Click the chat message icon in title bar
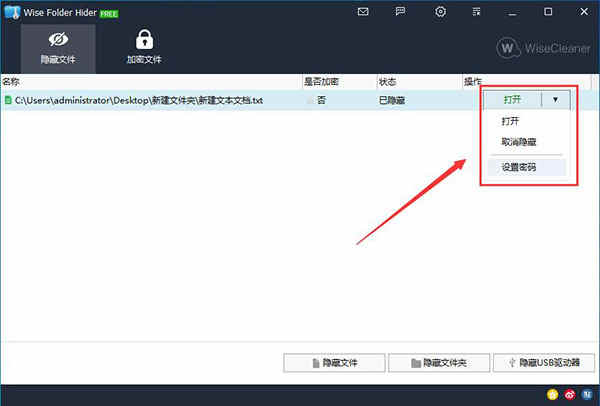The image size is (600, 406). tap(400, 12)
